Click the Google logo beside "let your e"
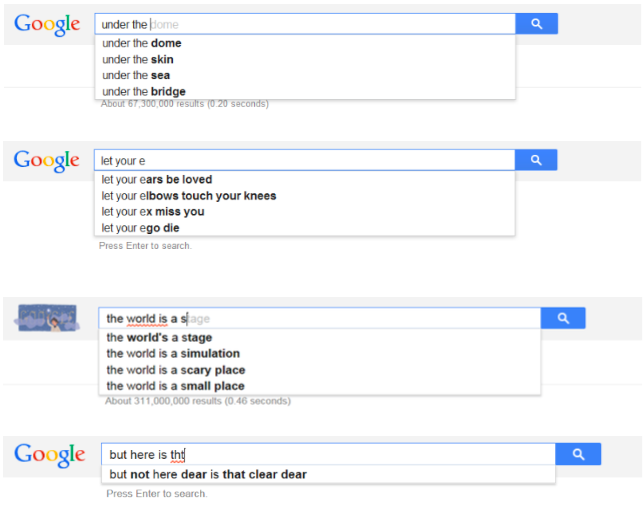Image resolution: width=643 pixels, height=506 pixels. tap(47, 160)
